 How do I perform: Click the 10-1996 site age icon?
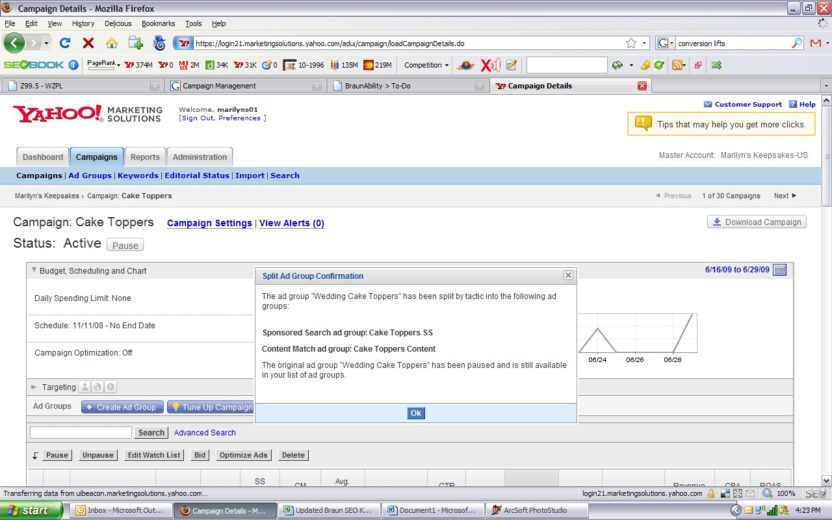tap(303, 65)
